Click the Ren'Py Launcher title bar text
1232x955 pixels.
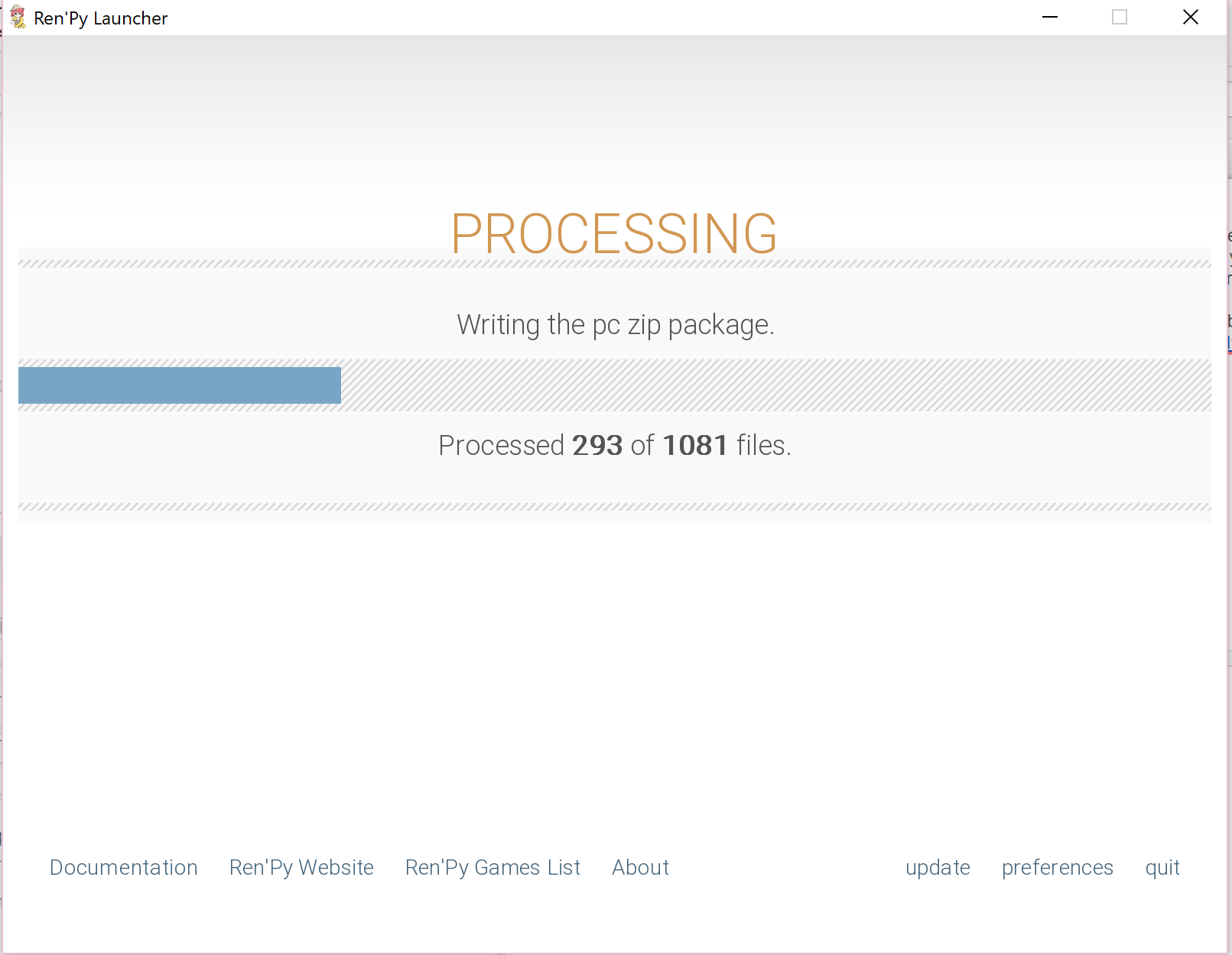click(99, 18)
